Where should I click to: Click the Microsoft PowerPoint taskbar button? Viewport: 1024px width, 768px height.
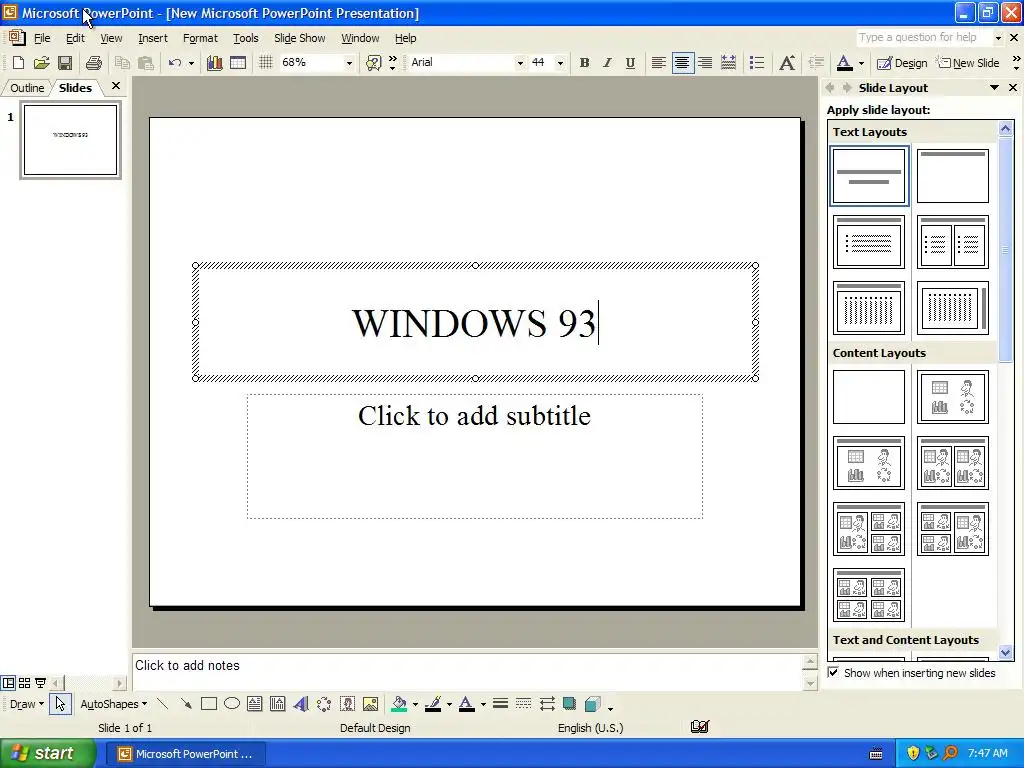tap(185, 754)
